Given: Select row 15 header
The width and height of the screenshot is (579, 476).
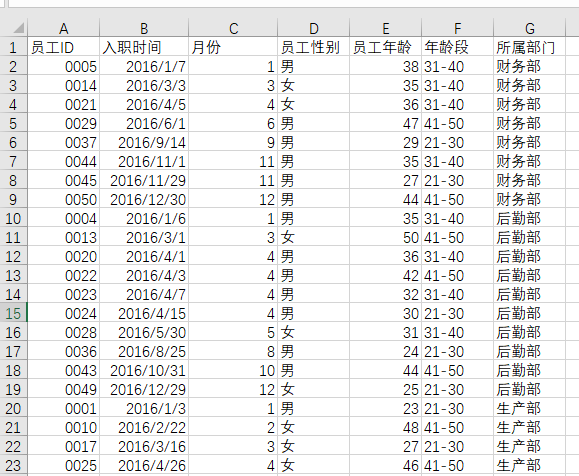Looking at the screenshot, I should pyautogui.click(x=13, y=314).
